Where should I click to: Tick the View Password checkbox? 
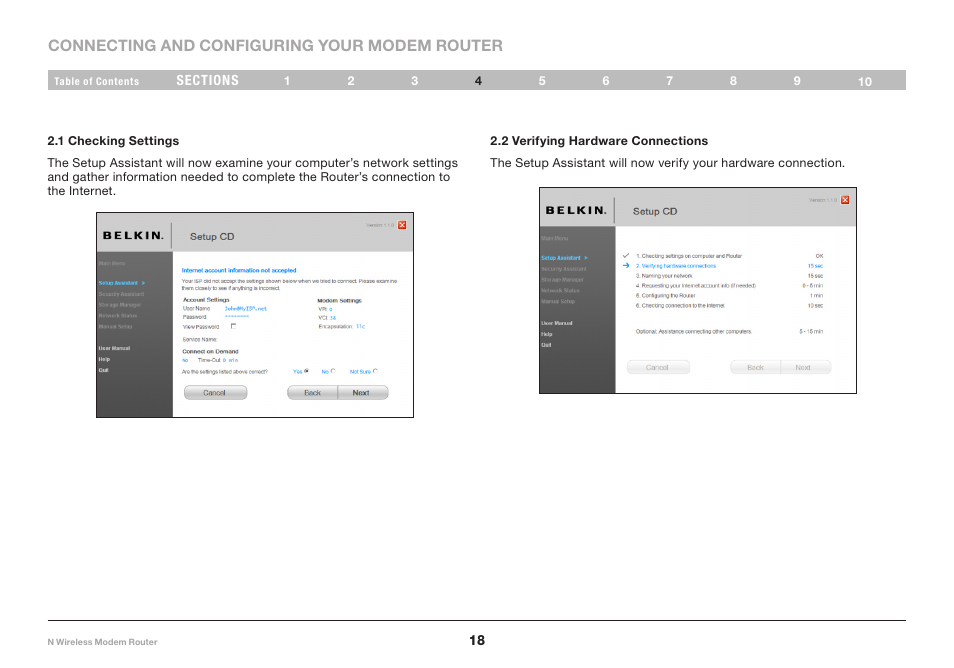coord(233,326)
